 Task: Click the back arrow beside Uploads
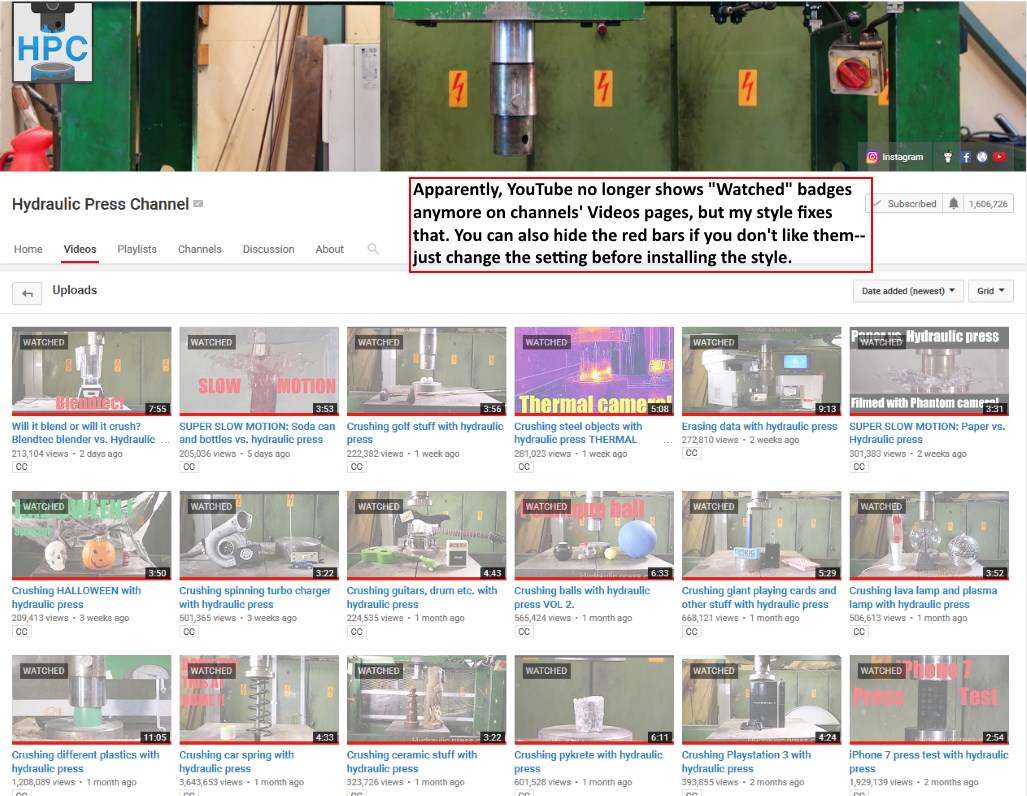tap(26, 291)
